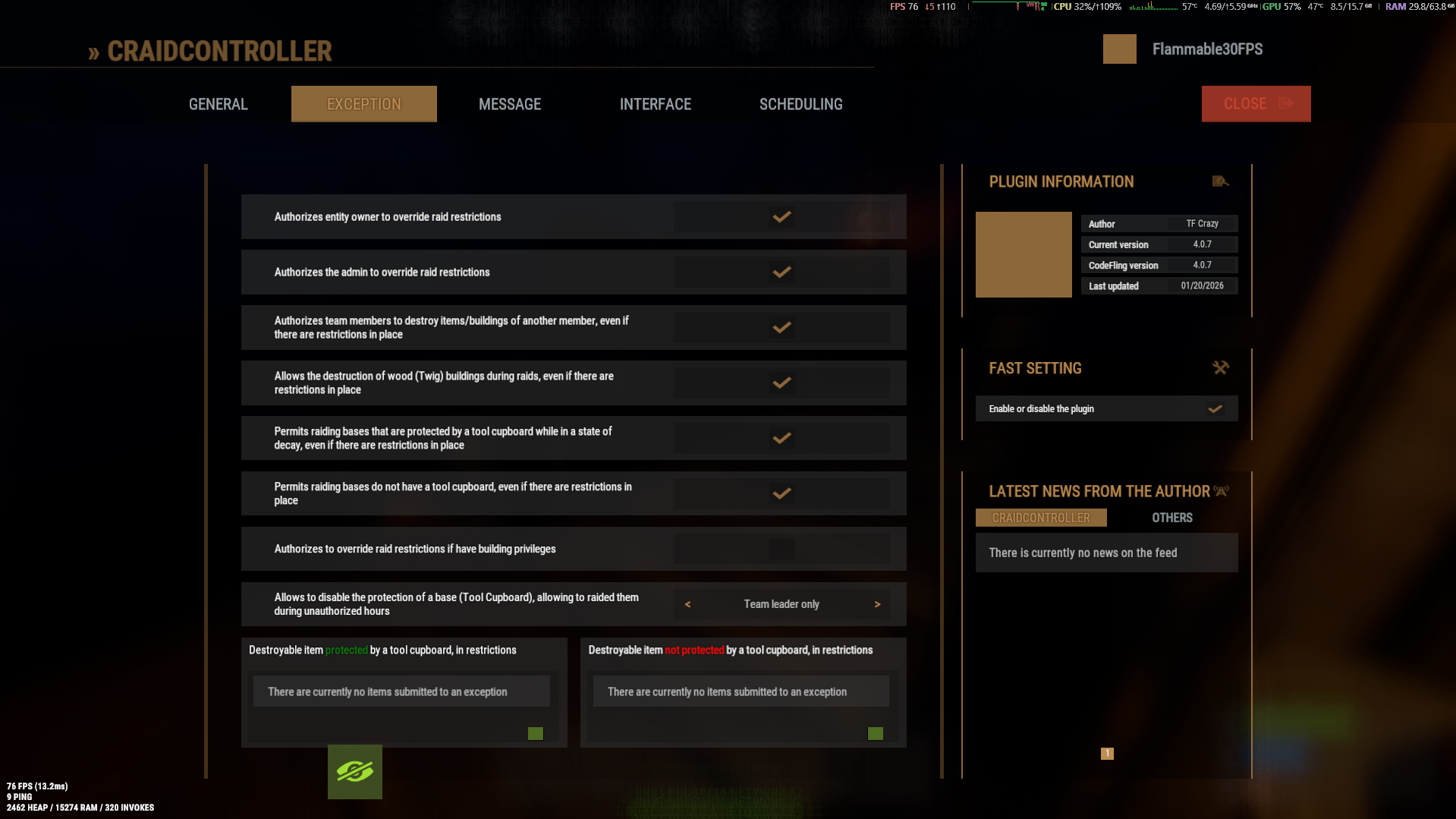Select previous option left of Team leader only
This screenshot has width=1456, height=819.
coord(687,604)
